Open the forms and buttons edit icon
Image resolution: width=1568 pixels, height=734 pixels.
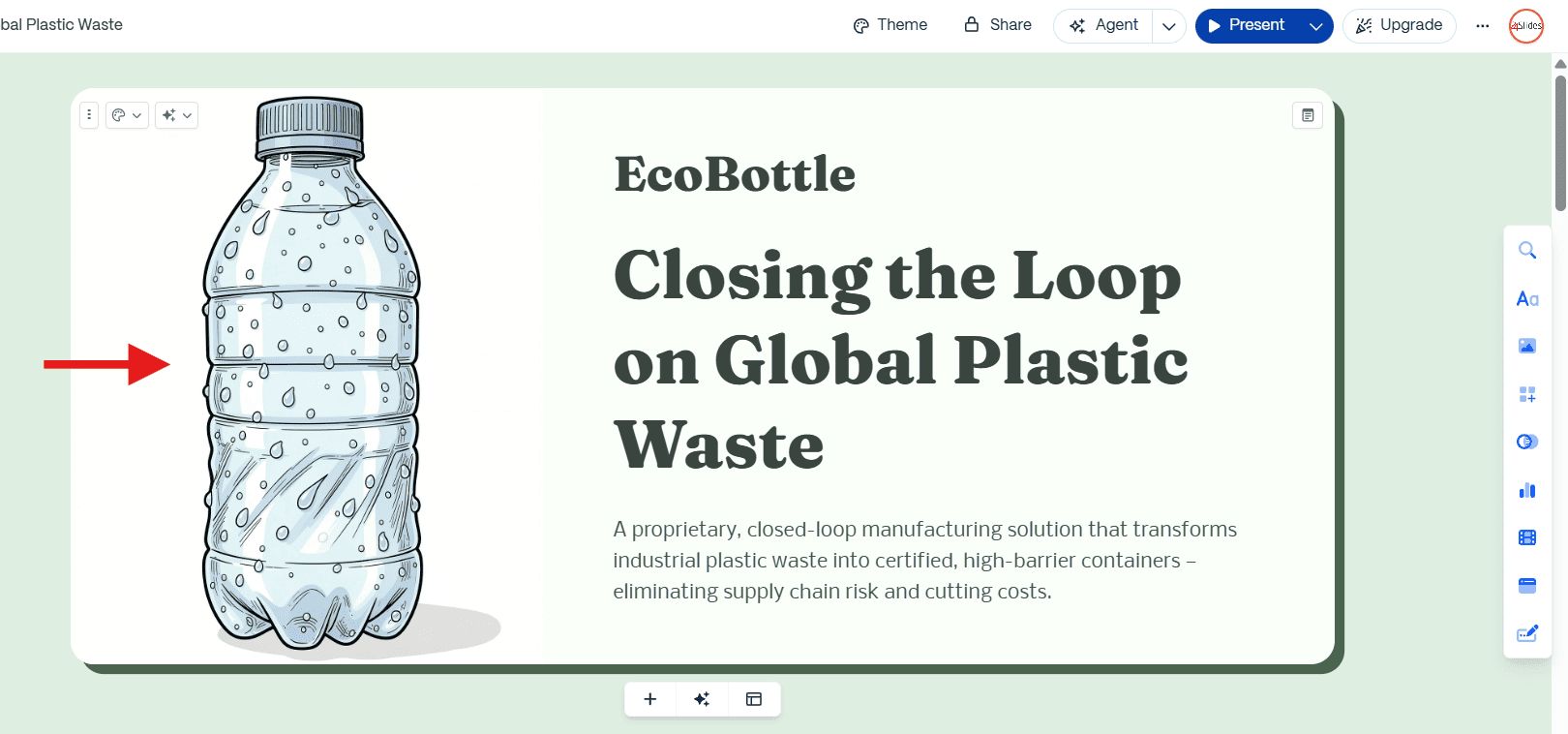pos(1527,633)
